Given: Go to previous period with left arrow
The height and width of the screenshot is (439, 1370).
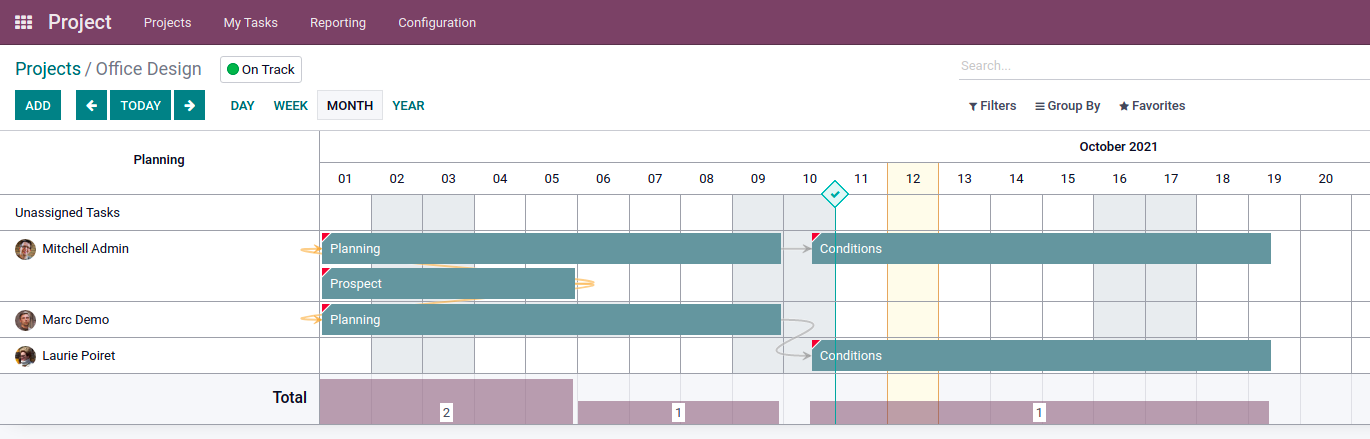Looking at the screenshot, I should (x=91, y=105).
